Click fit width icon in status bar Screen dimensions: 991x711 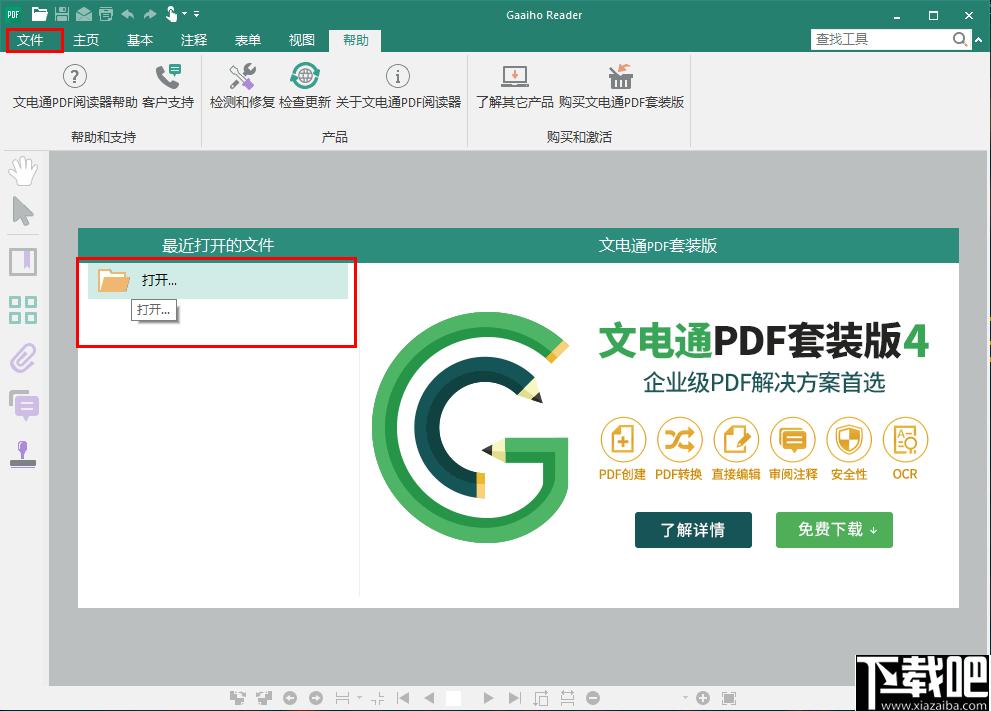(568, 698)
